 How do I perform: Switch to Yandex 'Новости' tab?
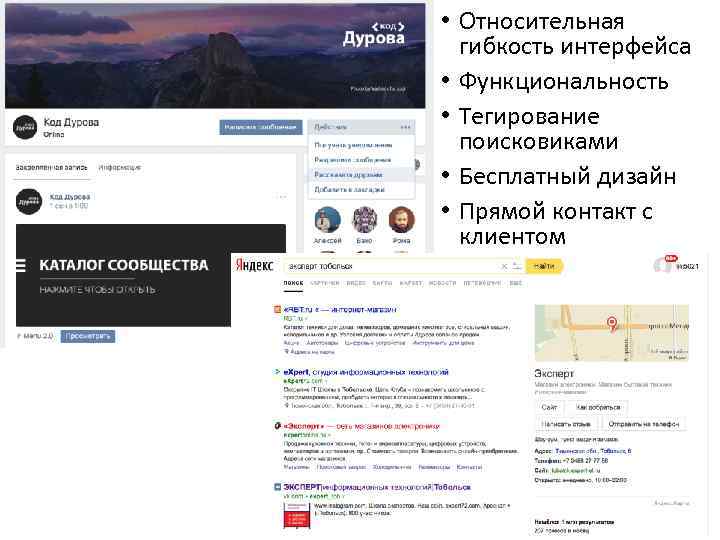(x=442, y=283)
